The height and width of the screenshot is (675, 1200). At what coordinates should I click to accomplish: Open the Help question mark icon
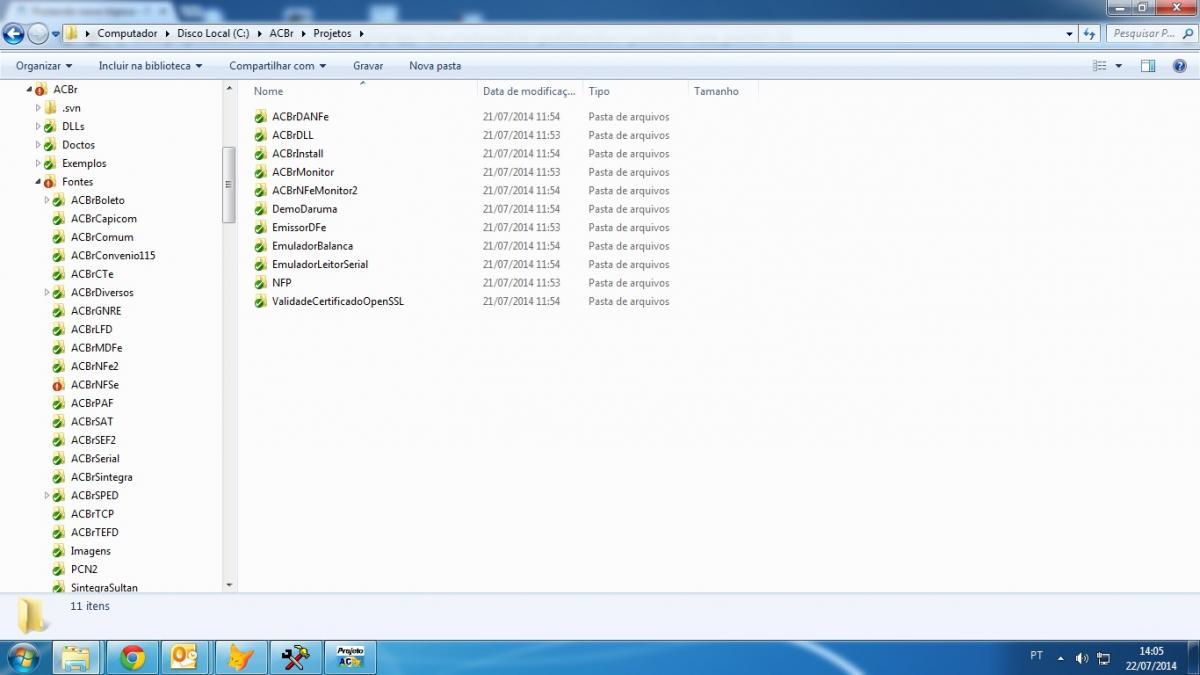click(x=1180, y=66)
